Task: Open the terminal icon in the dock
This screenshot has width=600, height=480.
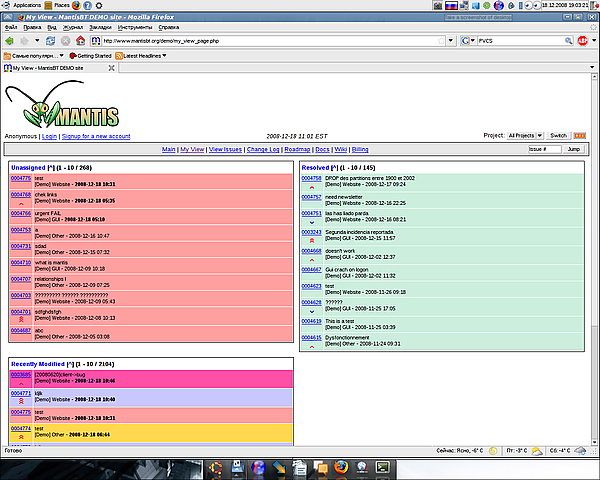Action: pyautogui.click(x=383, y=467)
